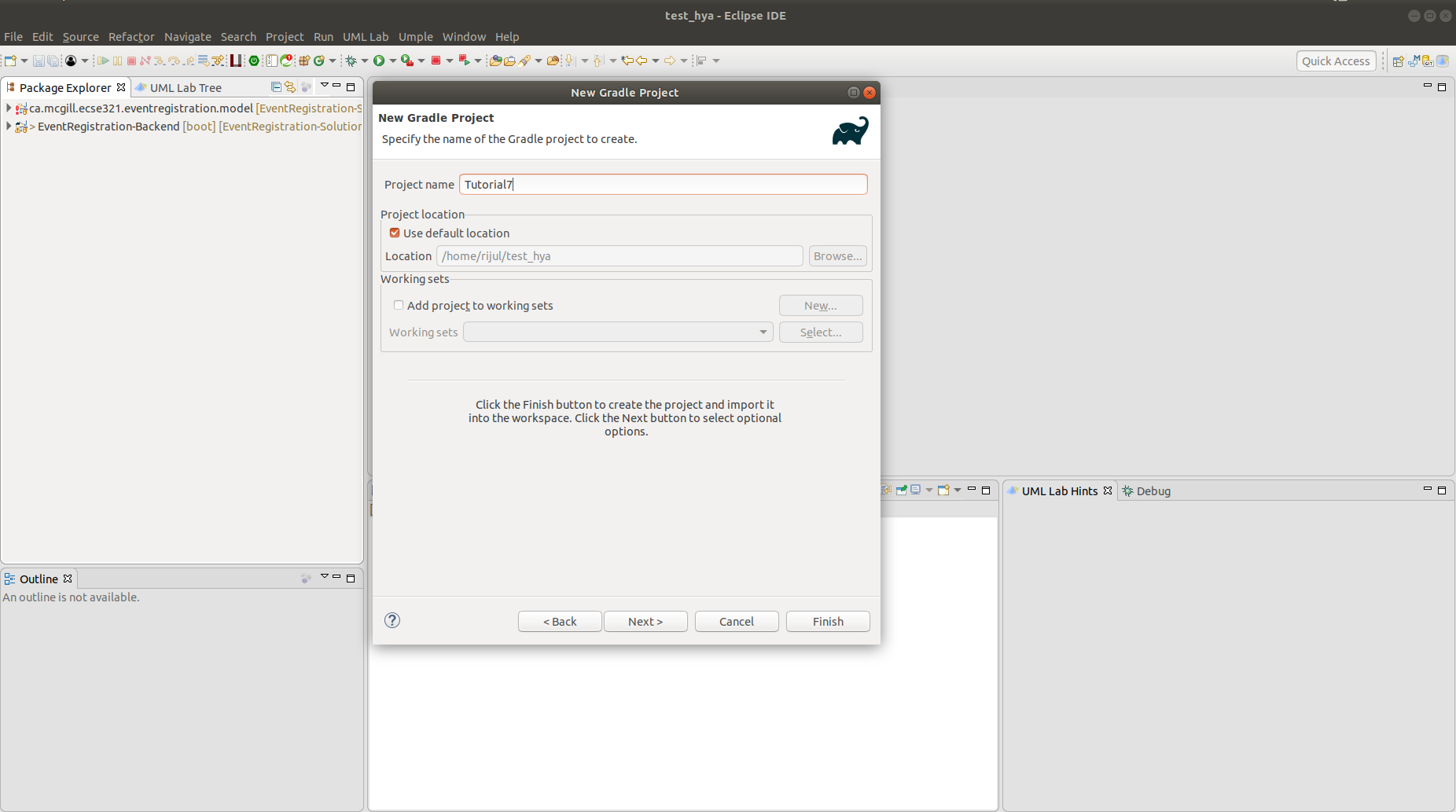Open the Working sets combo box
This screenshot has width=1456, height=812.
(x=617, y=332)
